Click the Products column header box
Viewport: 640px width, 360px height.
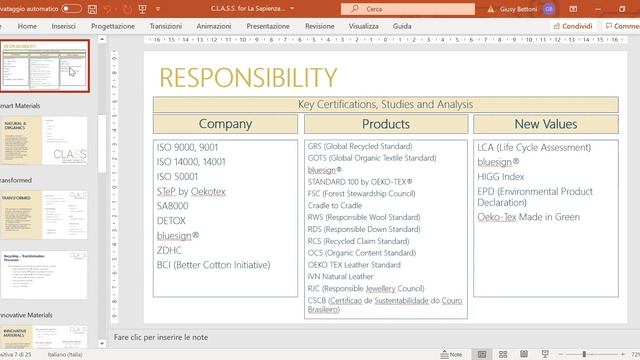386,124
